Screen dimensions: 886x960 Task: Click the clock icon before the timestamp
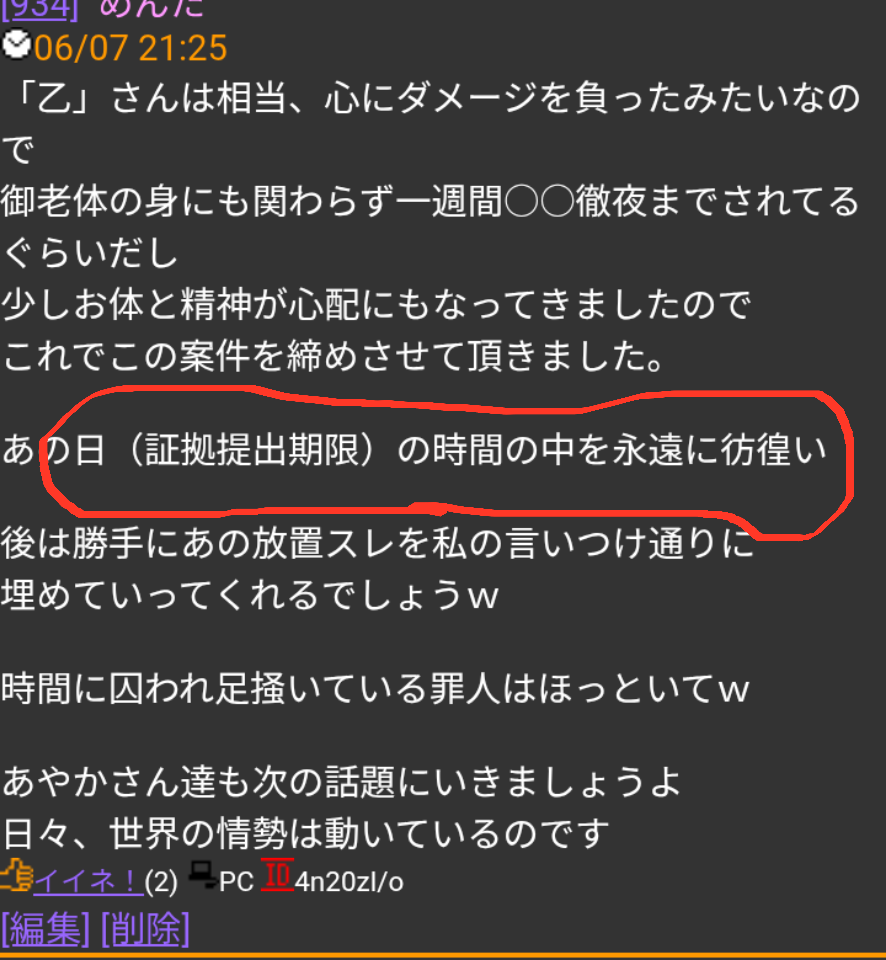[x=16, y=45]
